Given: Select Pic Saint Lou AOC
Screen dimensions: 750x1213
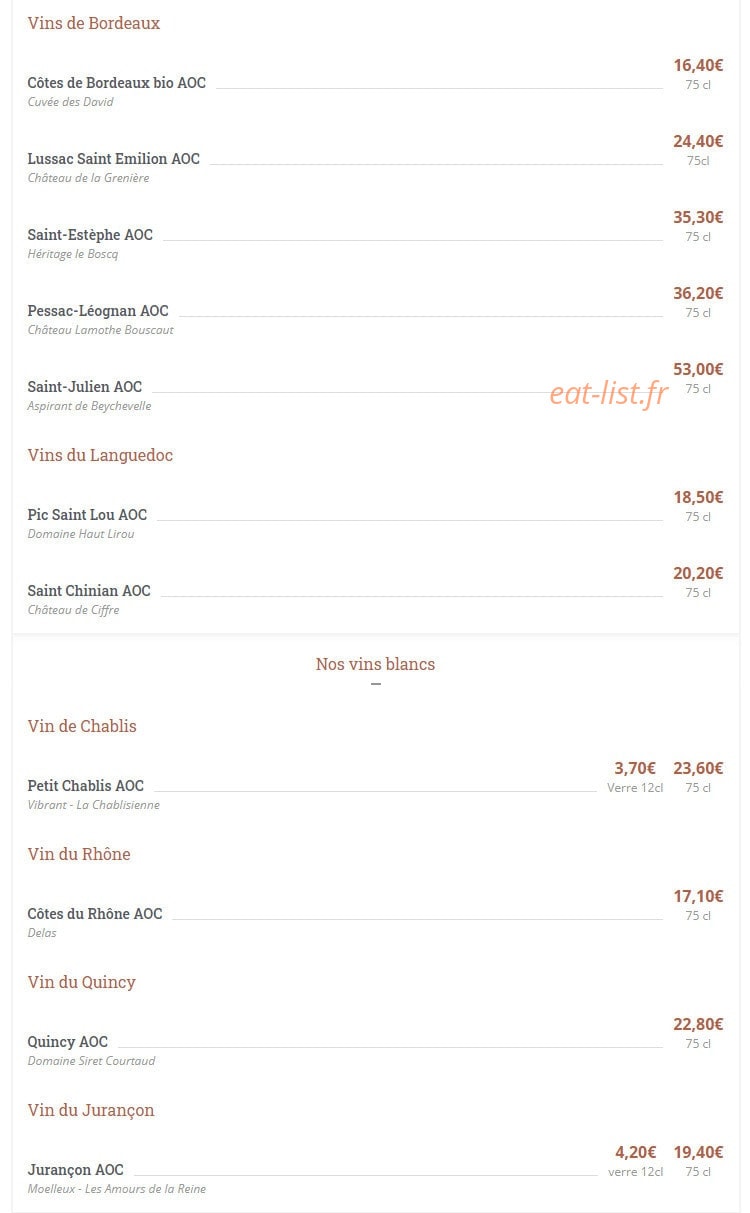Looking at the screenshot, I should (87, 515).
